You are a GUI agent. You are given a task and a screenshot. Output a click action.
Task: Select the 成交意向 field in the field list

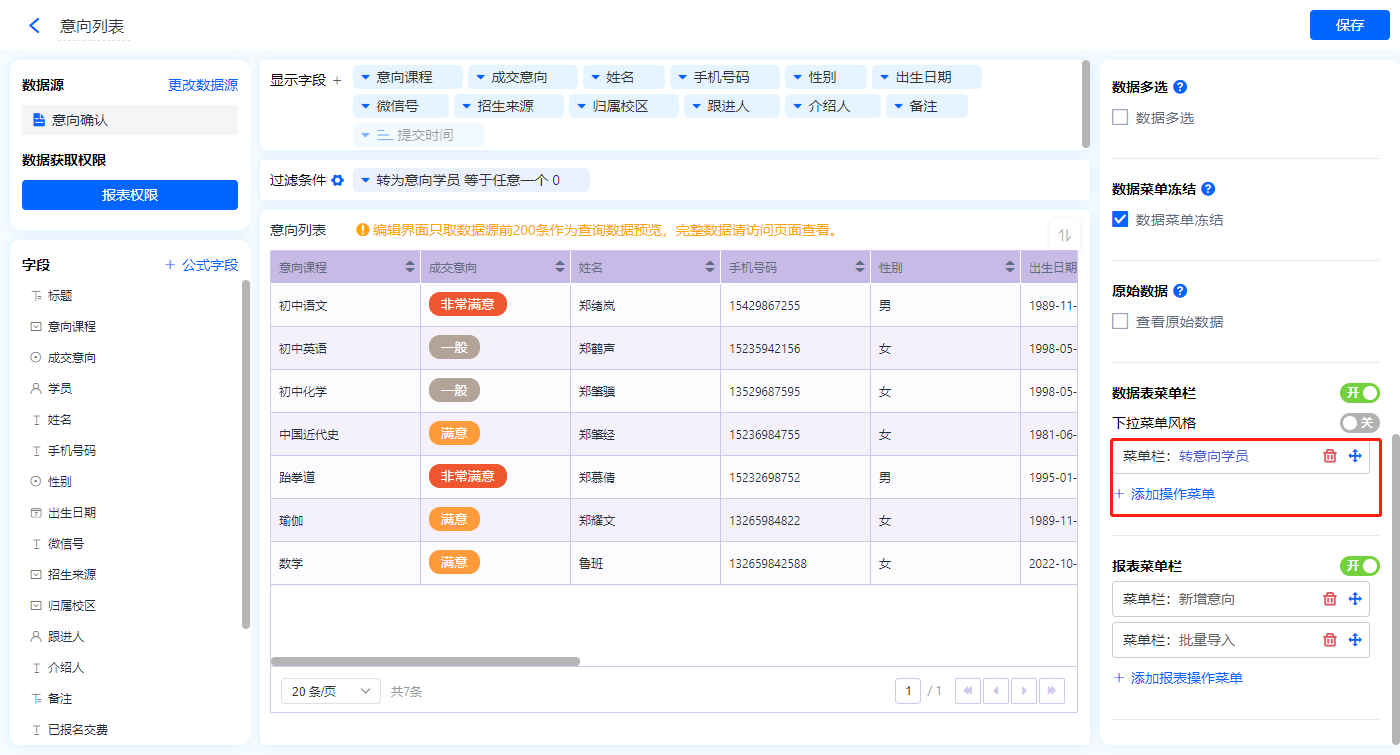72,357
